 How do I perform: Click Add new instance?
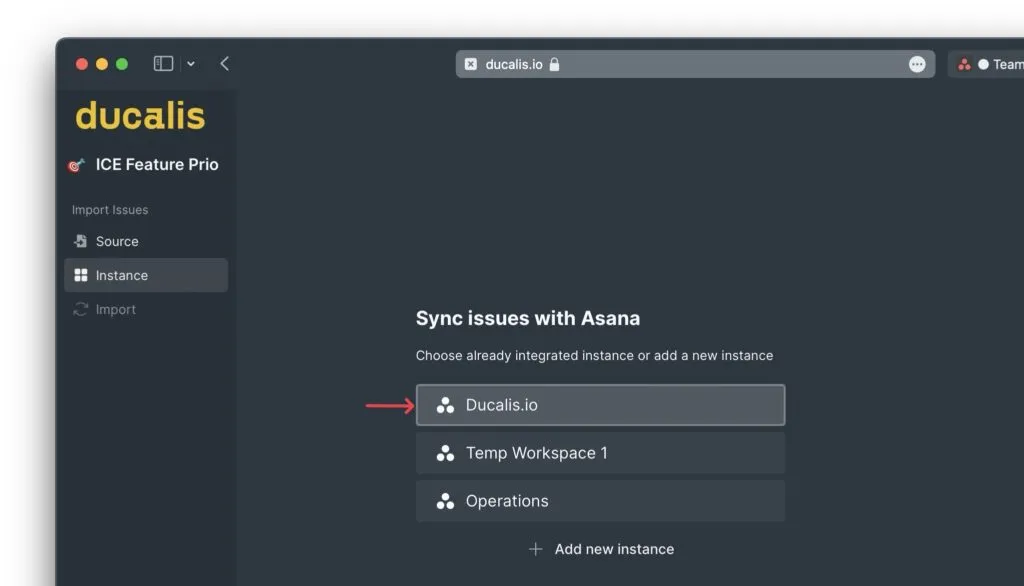pyautogui.click(x=614, y=549)
